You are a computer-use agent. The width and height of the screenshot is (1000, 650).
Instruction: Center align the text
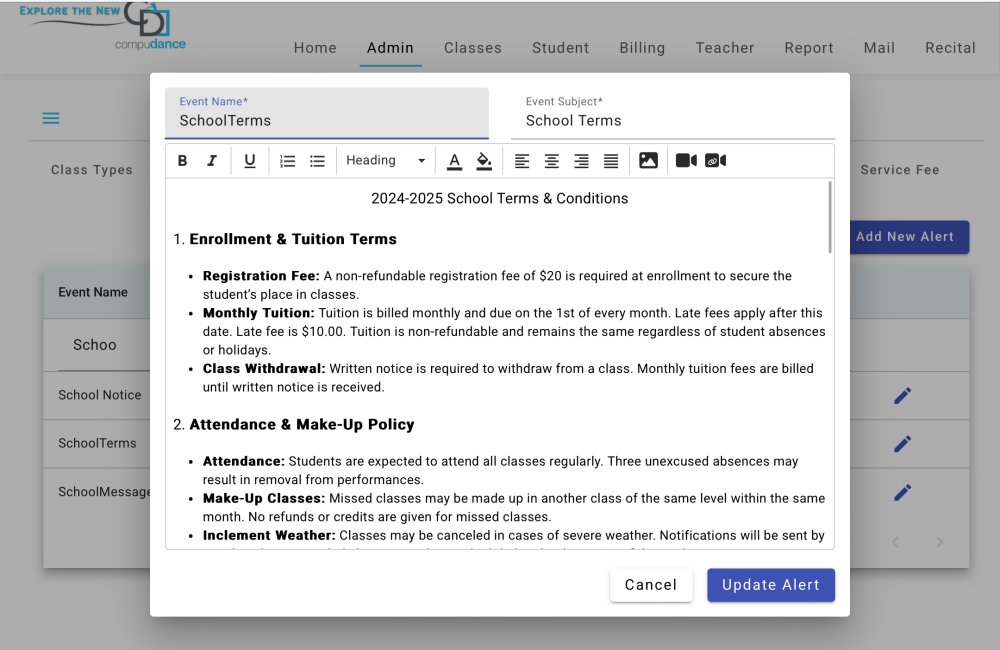pos(552,161)
